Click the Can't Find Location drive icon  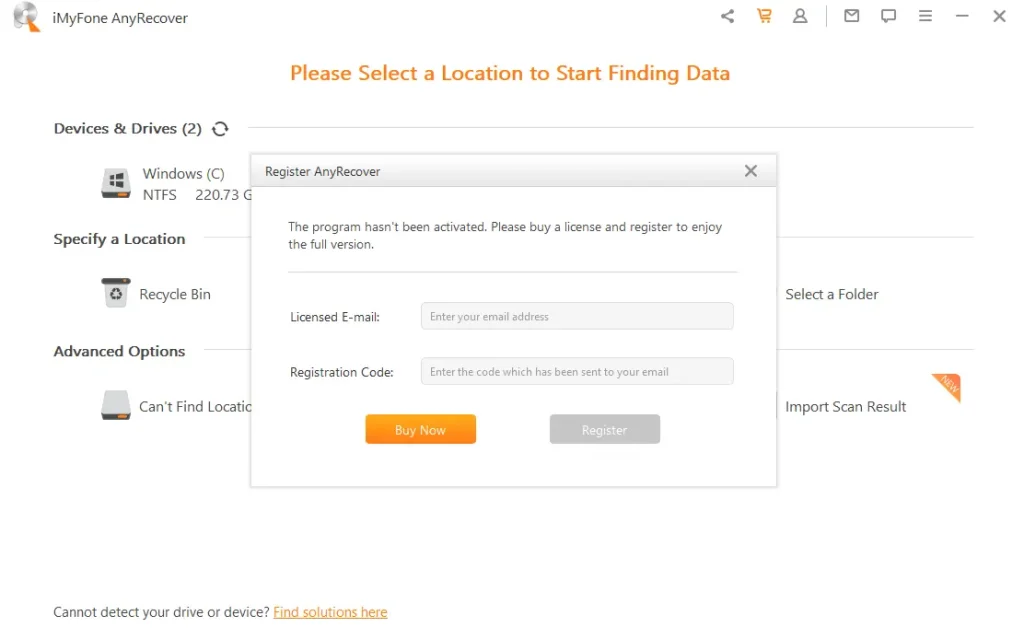point(116,405)
